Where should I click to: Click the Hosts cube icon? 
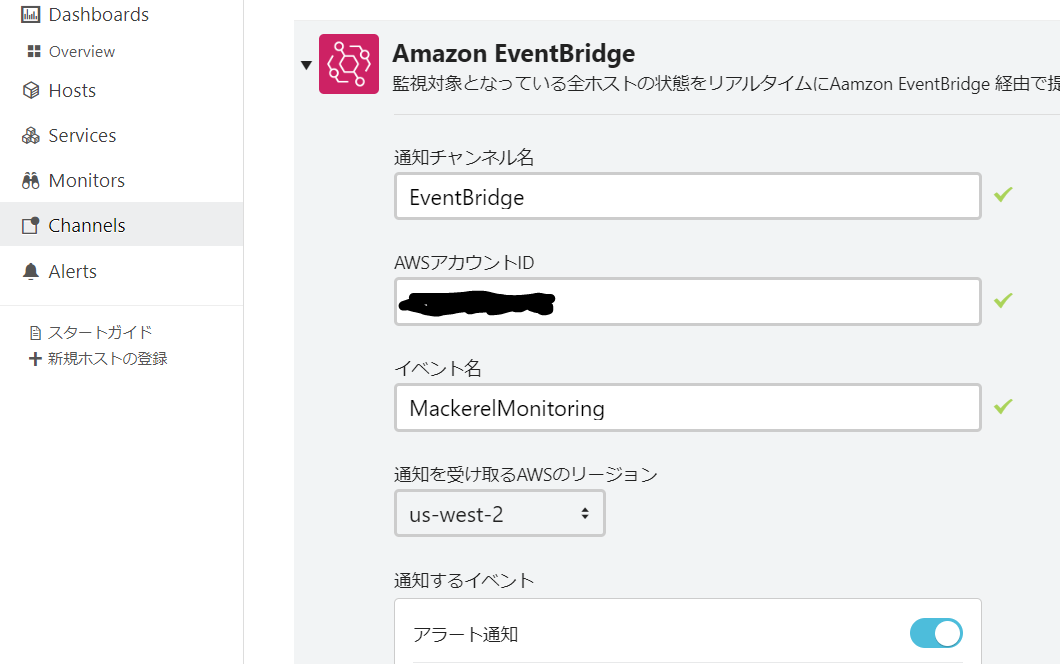click(x=30, y=91)
